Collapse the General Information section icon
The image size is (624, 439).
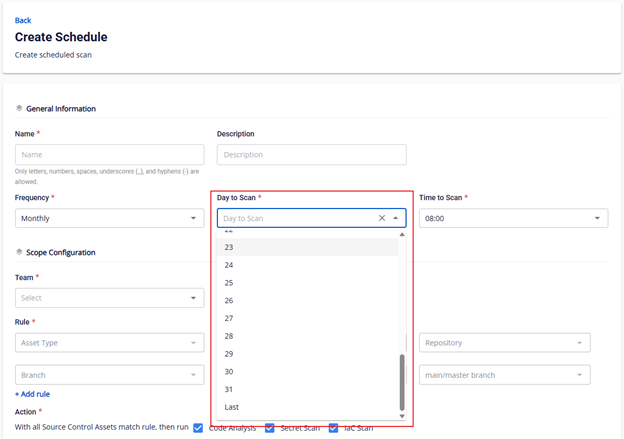point(19,109)
